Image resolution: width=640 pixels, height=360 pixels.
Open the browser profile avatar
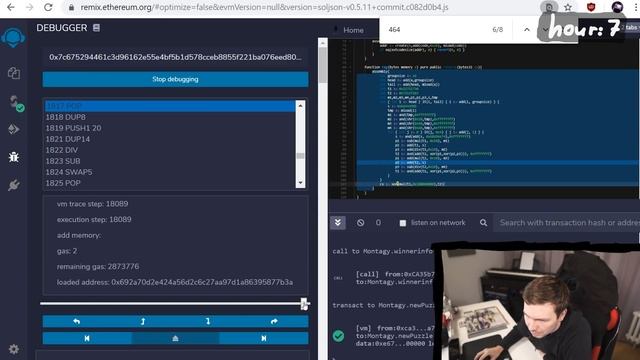[x=617, y=7]
